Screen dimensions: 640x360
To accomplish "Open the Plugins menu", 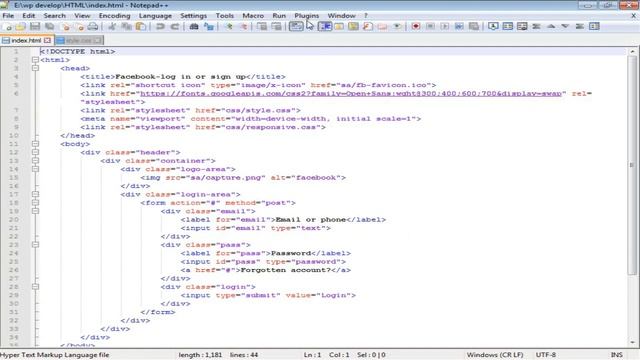I will tap(307, 16).
